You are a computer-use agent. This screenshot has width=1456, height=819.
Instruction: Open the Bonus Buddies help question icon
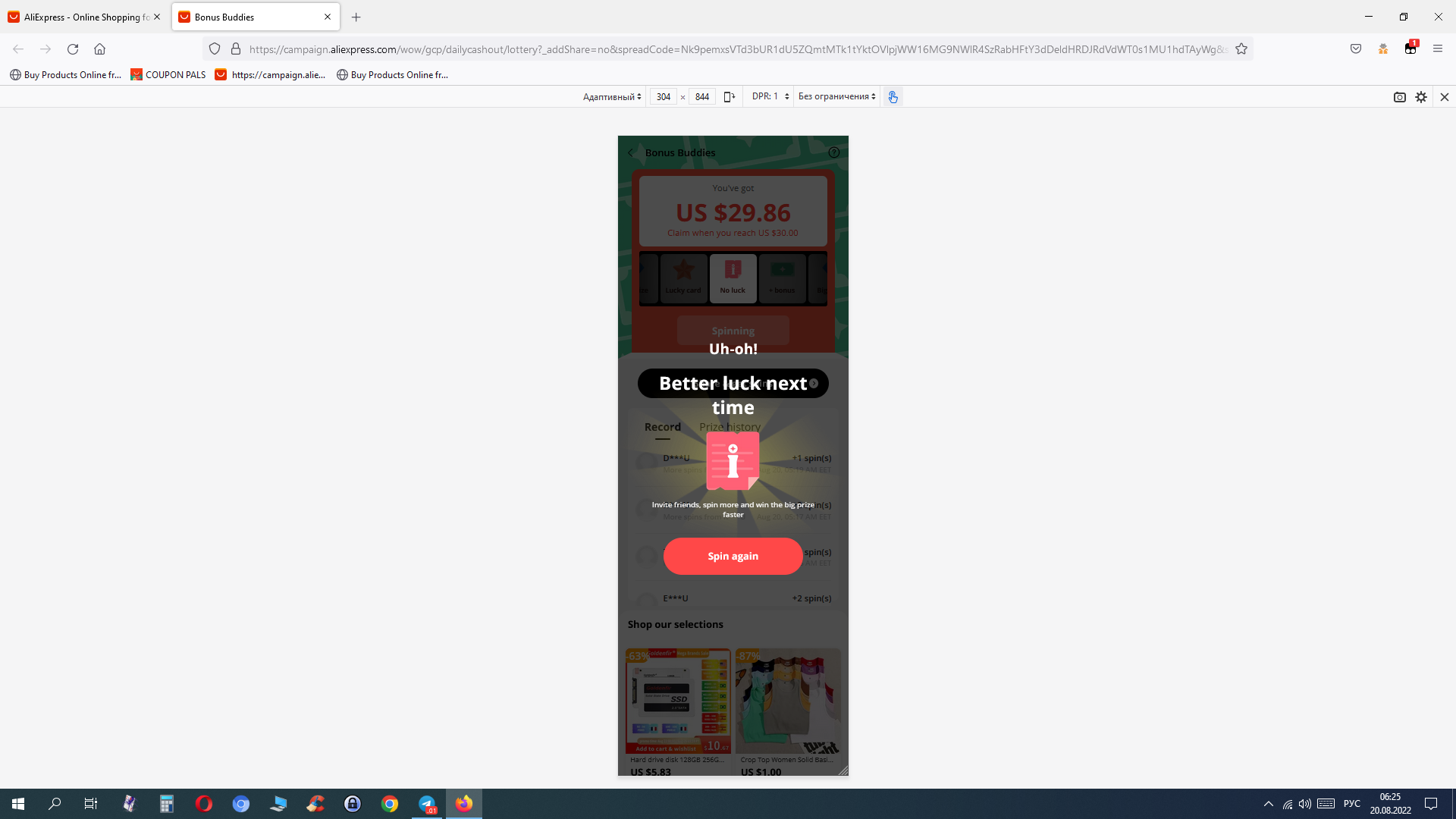pyautogui.click(x=834, y=152)
